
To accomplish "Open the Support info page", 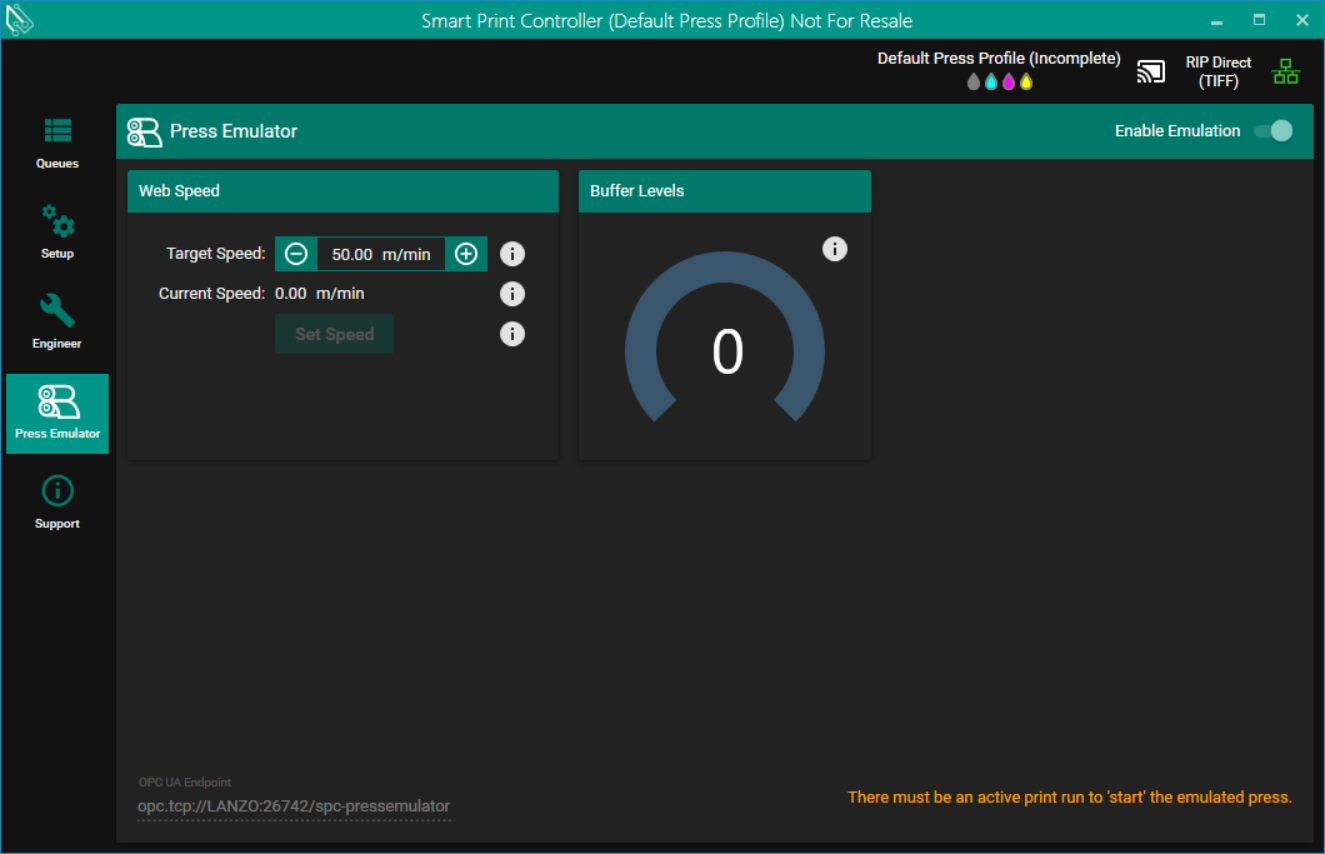I will [x=57, y=502].
